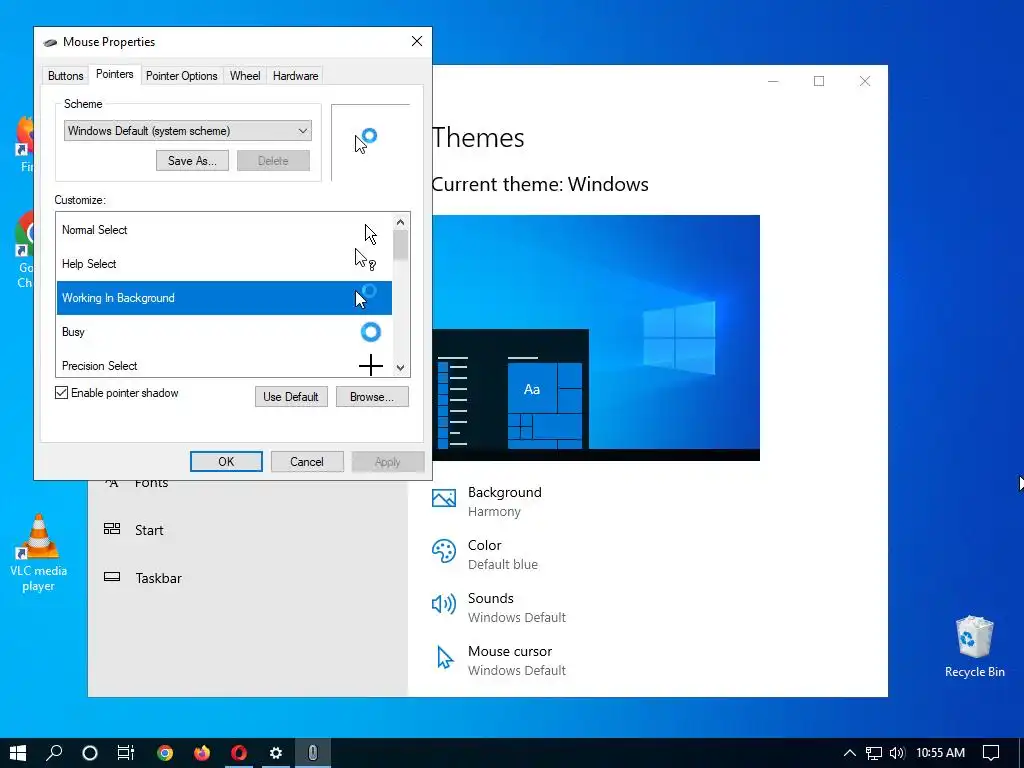This screenshot has width=1024, height=768.
Task: Click the Mouse cursor arrow icon
Action: pos(445,658)
